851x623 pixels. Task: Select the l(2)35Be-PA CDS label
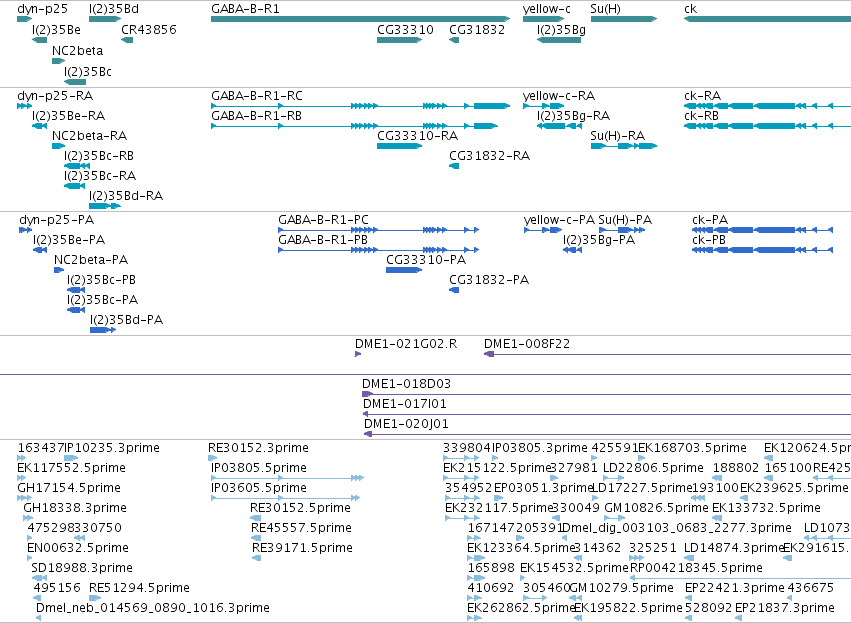click(69, 240)
